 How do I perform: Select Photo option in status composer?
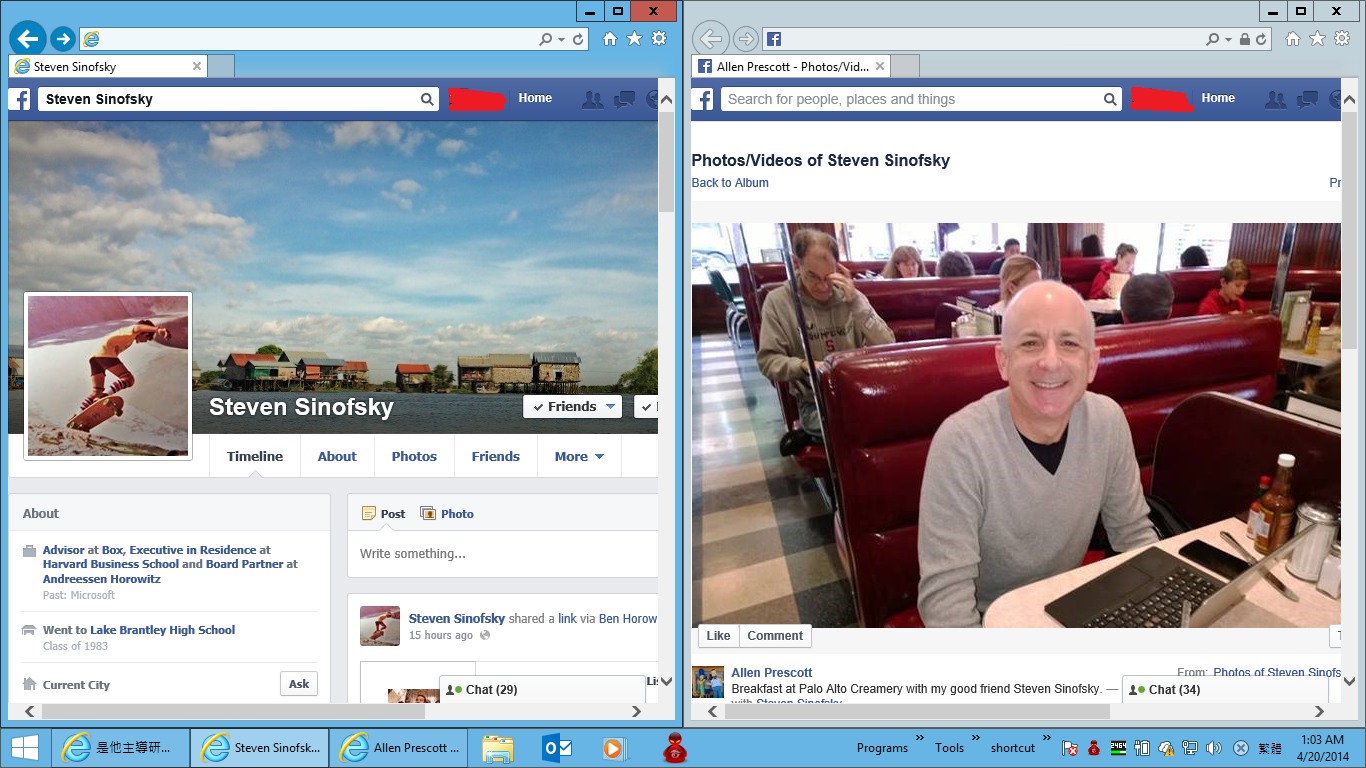tap(447, 514)
